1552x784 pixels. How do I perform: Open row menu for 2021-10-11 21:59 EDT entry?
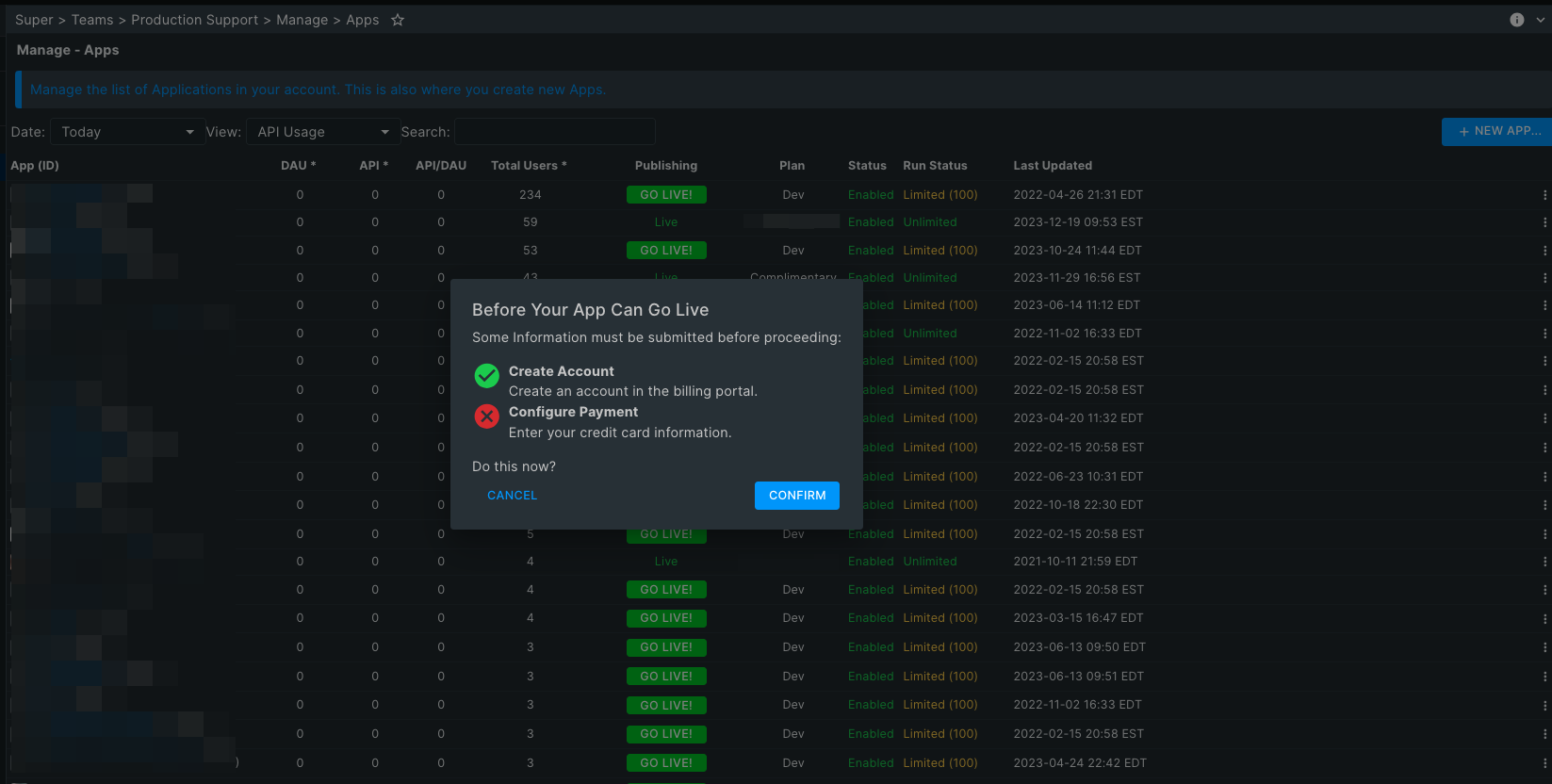coord(1544,562)
